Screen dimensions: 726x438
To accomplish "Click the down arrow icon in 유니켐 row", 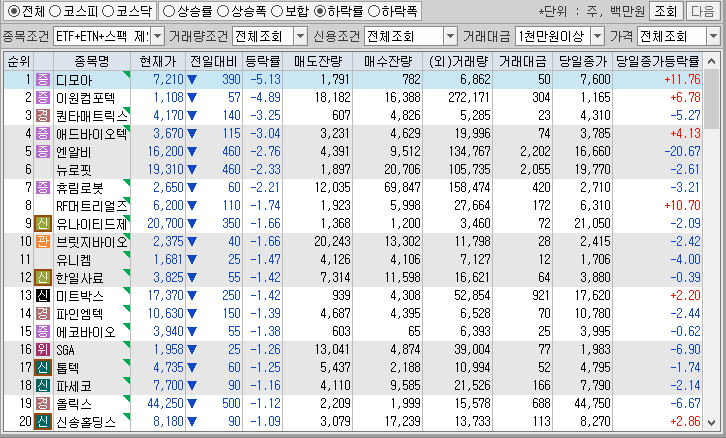I will pyautogui.click(x=192, y=260).
